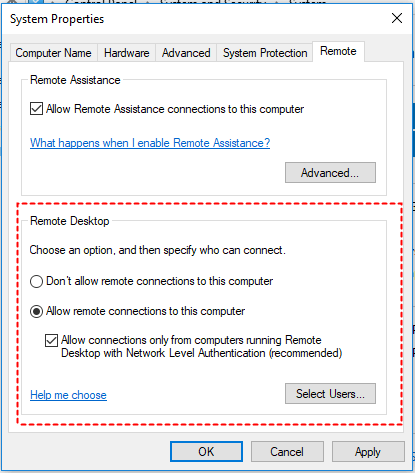The image size is (415, 473).
Task: Toggle Network Level Authentication checkbox
Action: point(51,341)
